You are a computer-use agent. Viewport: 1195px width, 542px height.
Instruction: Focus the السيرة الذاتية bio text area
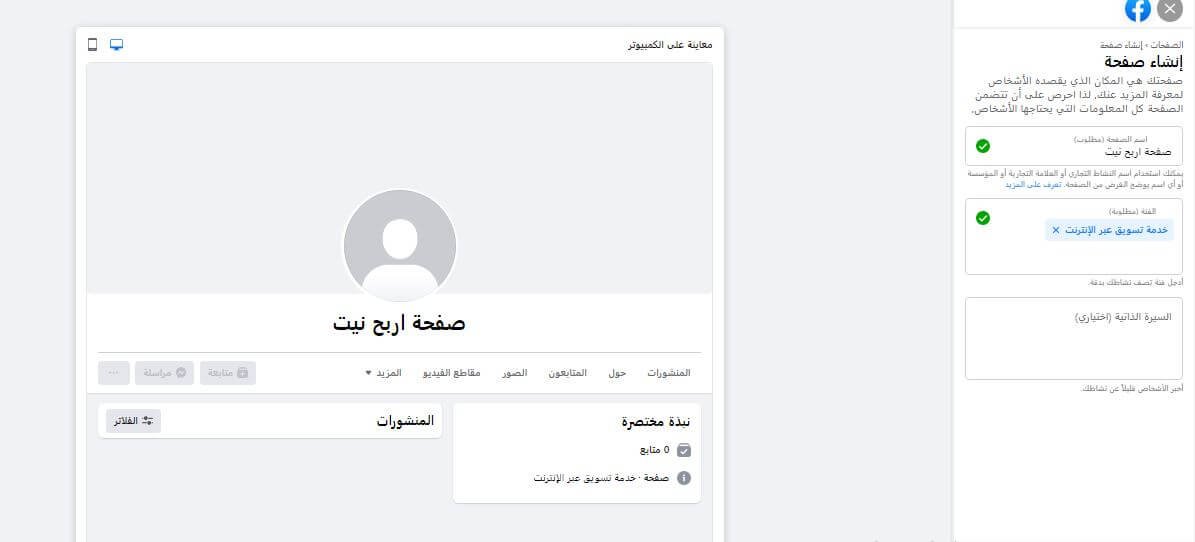click(x=1074, y=338)
